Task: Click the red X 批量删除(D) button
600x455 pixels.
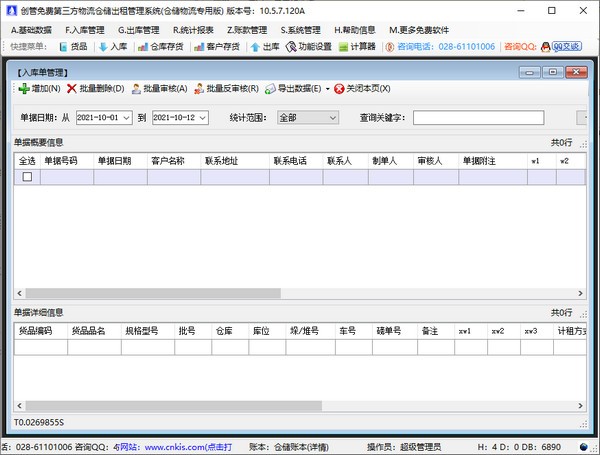Action: [x=96, y=89]
